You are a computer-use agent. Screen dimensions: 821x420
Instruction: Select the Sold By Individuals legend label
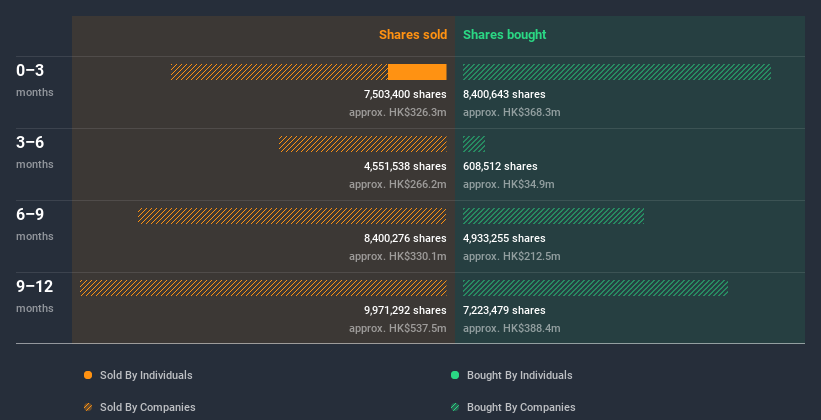pyautogui.click(x=146, y=375)
